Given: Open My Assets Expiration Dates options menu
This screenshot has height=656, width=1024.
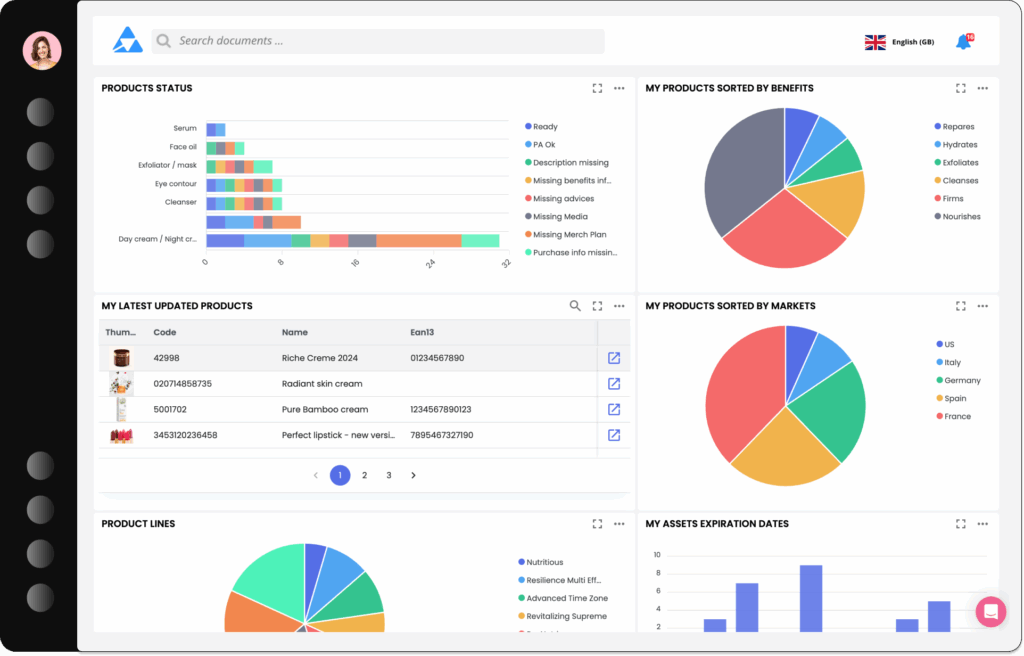Looking at the screenshot, I should coord(983,524).
